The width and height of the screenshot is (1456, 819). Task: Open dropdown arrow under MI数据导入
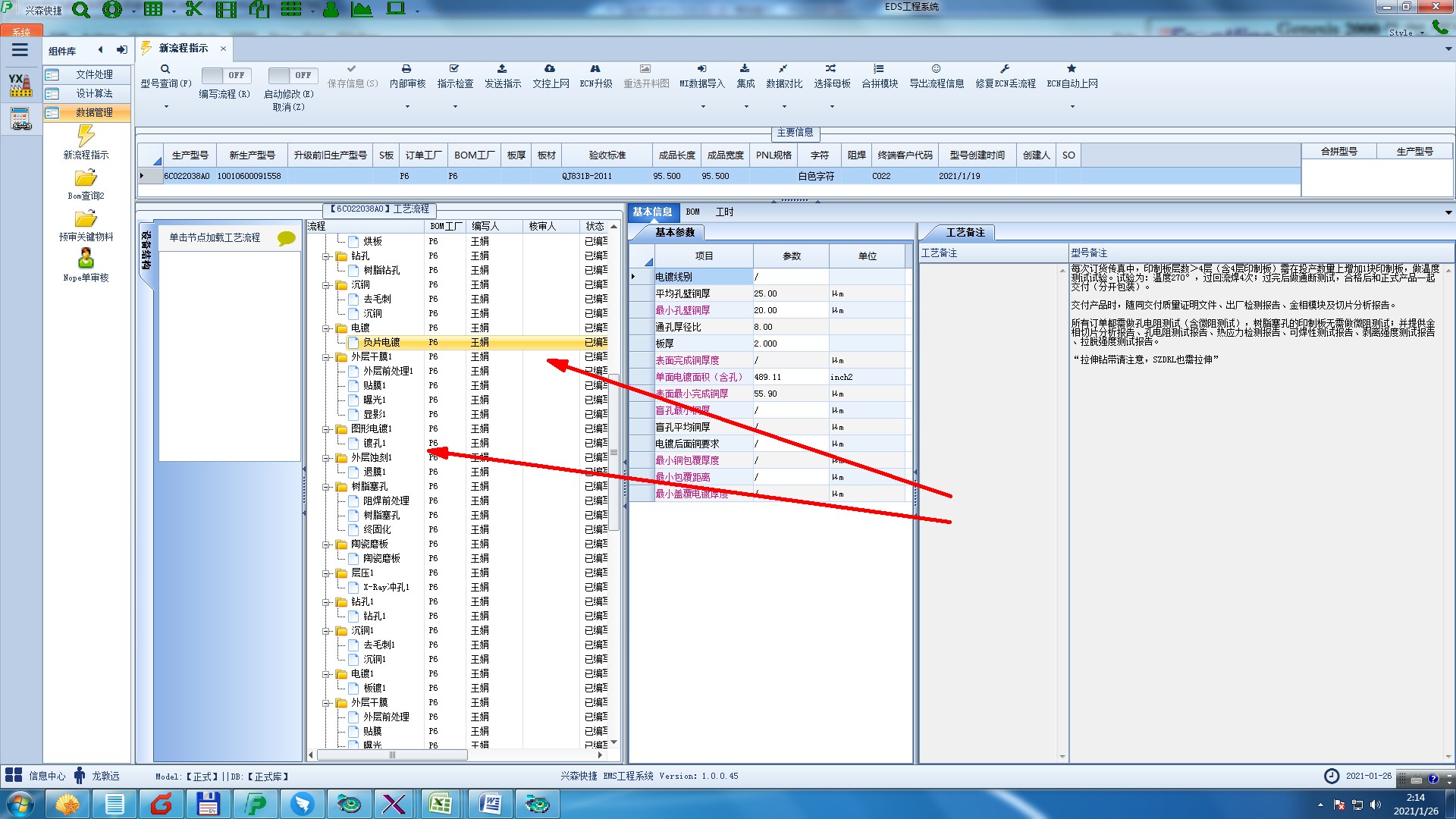pos(702,106)
